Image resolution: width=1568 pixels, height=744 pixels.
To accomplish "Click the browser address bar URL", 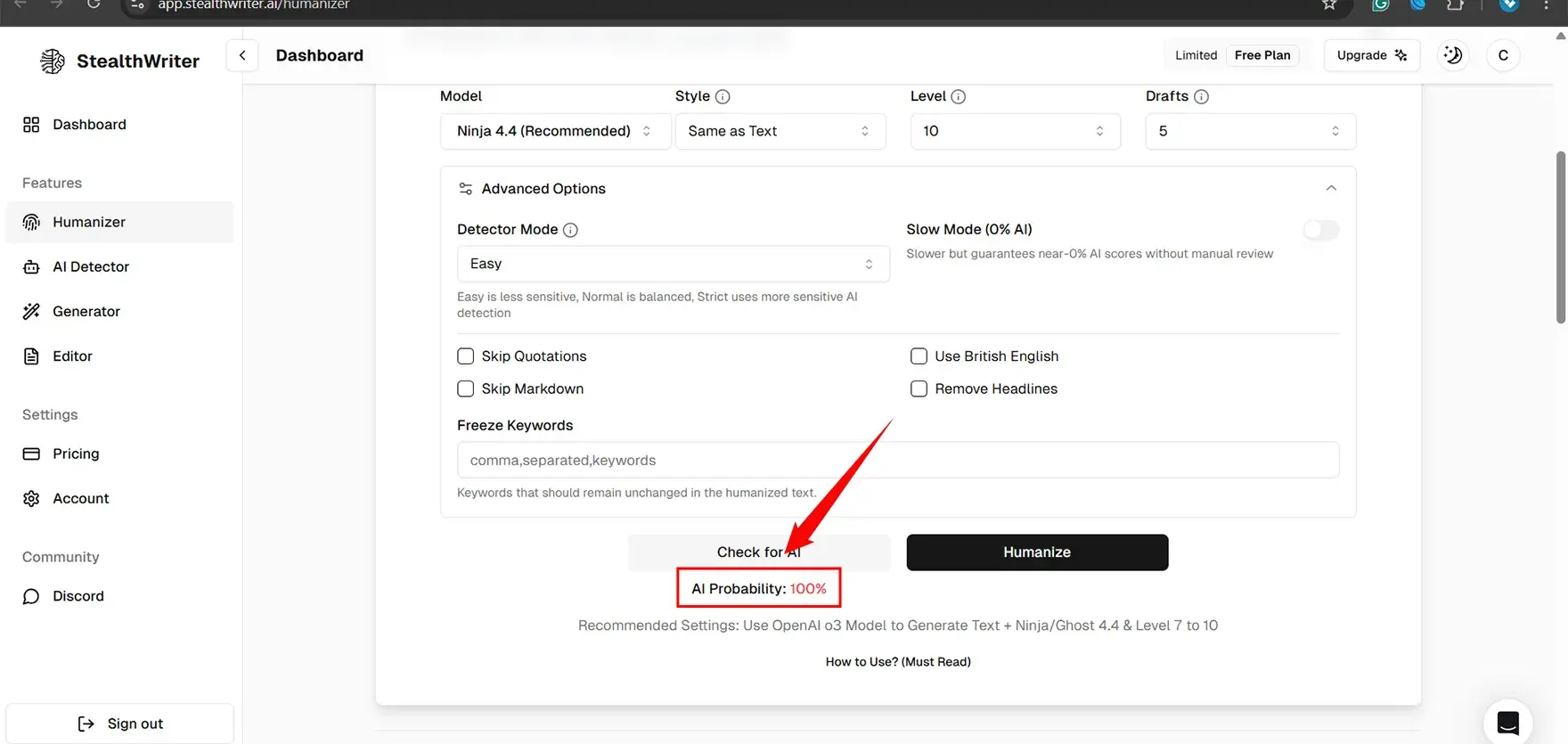I will click(x=253, y=5).
